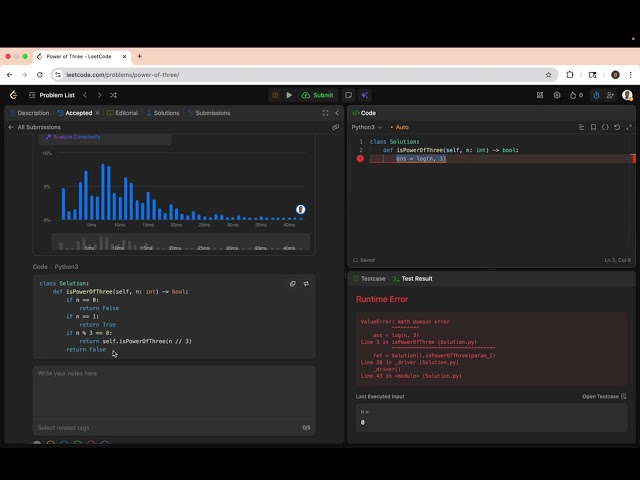Image resolution: width=640 pixels, height=480 pixels.
Task: Toggle fullscreen for the code editor
Action: coord(629,127)
